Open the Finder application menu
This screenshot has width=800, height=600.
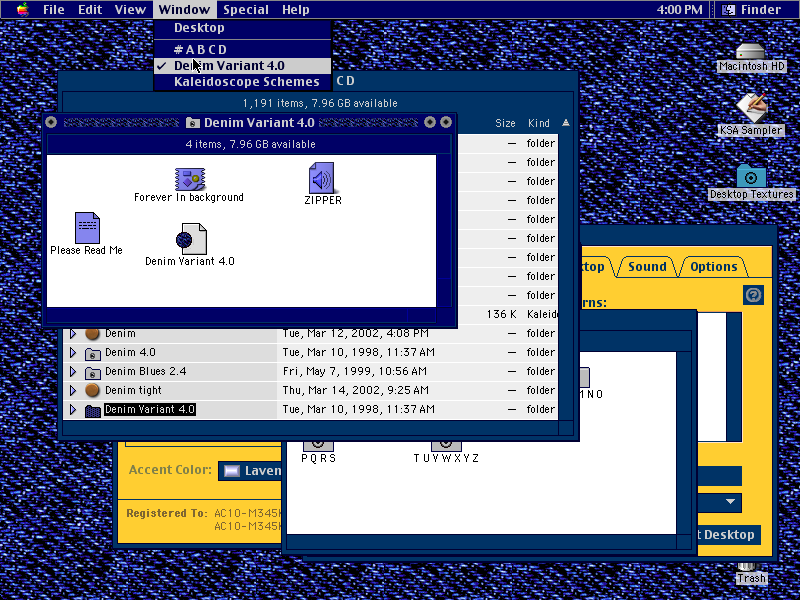point(754,10)
